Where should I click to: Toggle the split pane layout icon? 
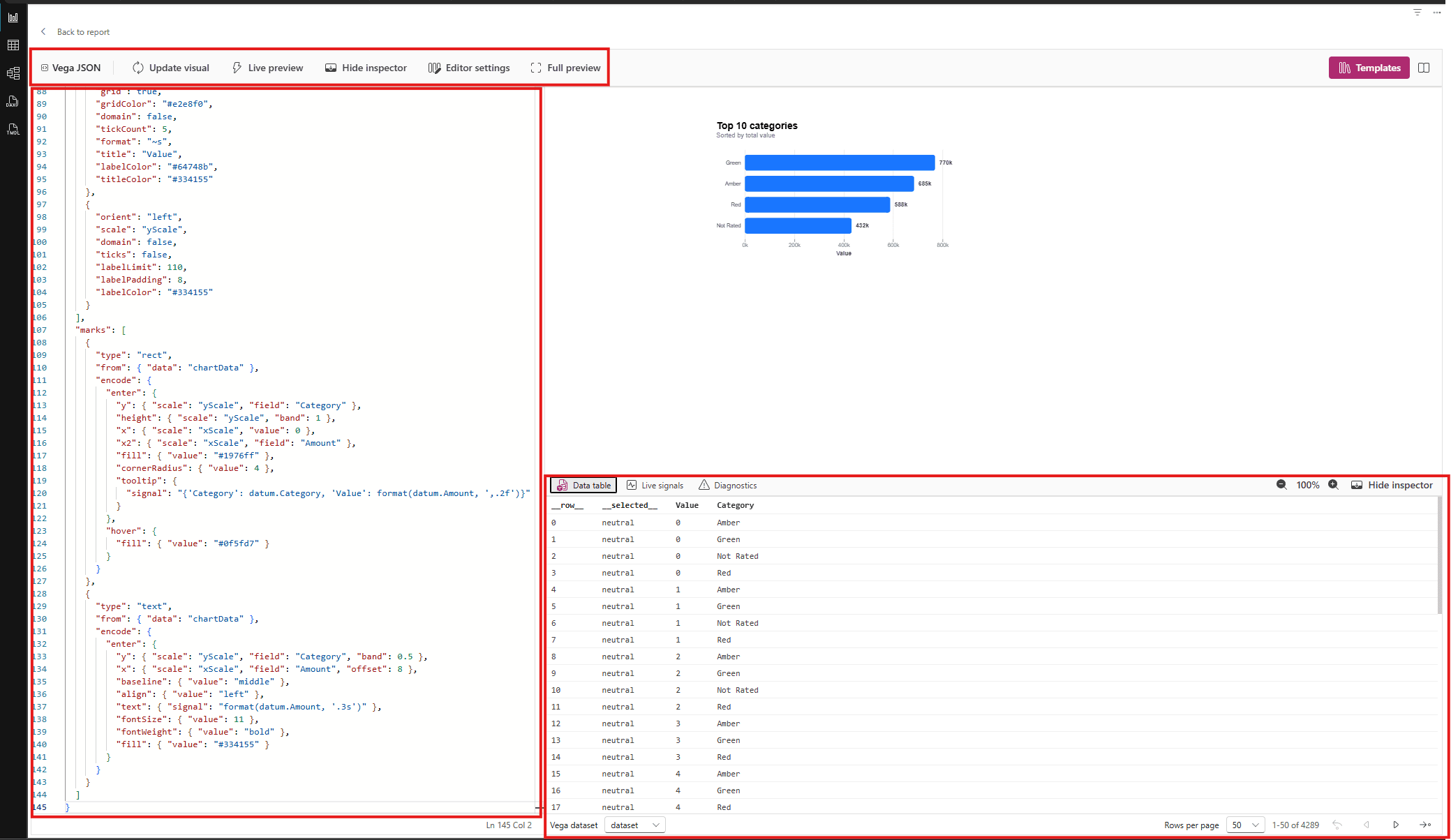pos(1424,68)
